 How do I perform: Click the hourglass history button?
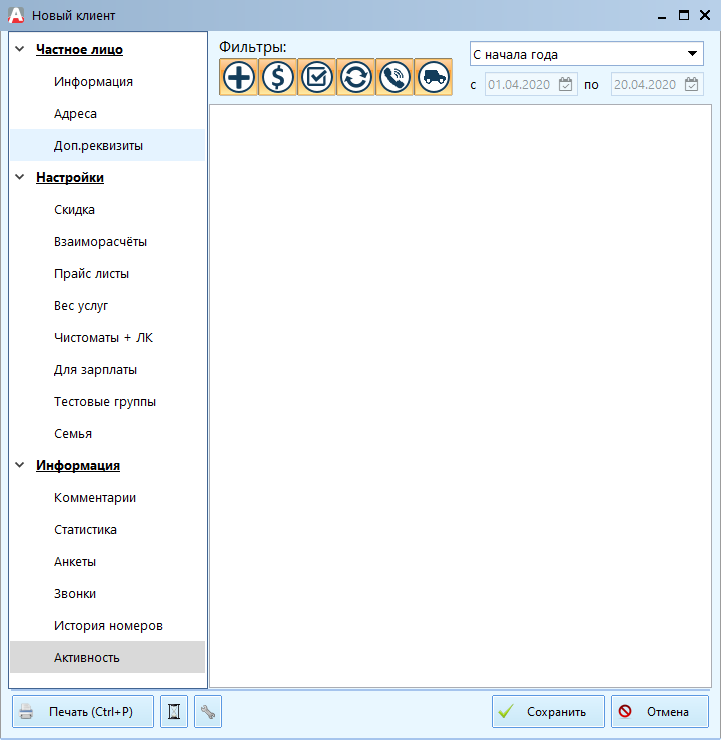tap(174, 711)
